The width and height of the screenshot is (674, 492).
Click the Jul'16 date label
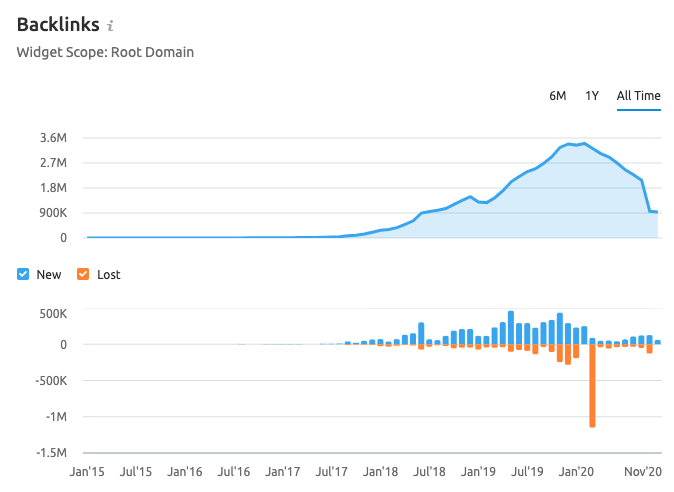click(233, 472)
